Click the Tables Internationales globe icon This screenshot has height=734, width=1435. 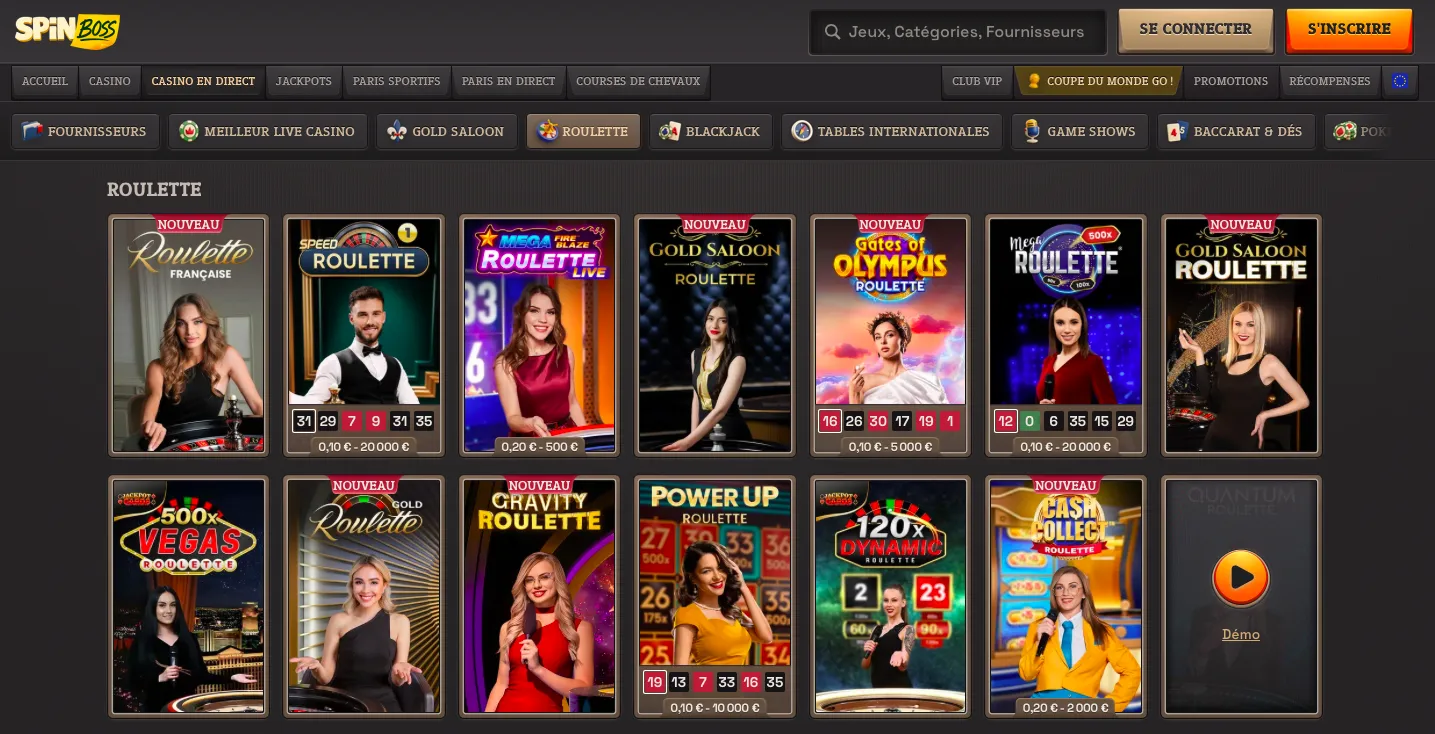pos(802,131)
